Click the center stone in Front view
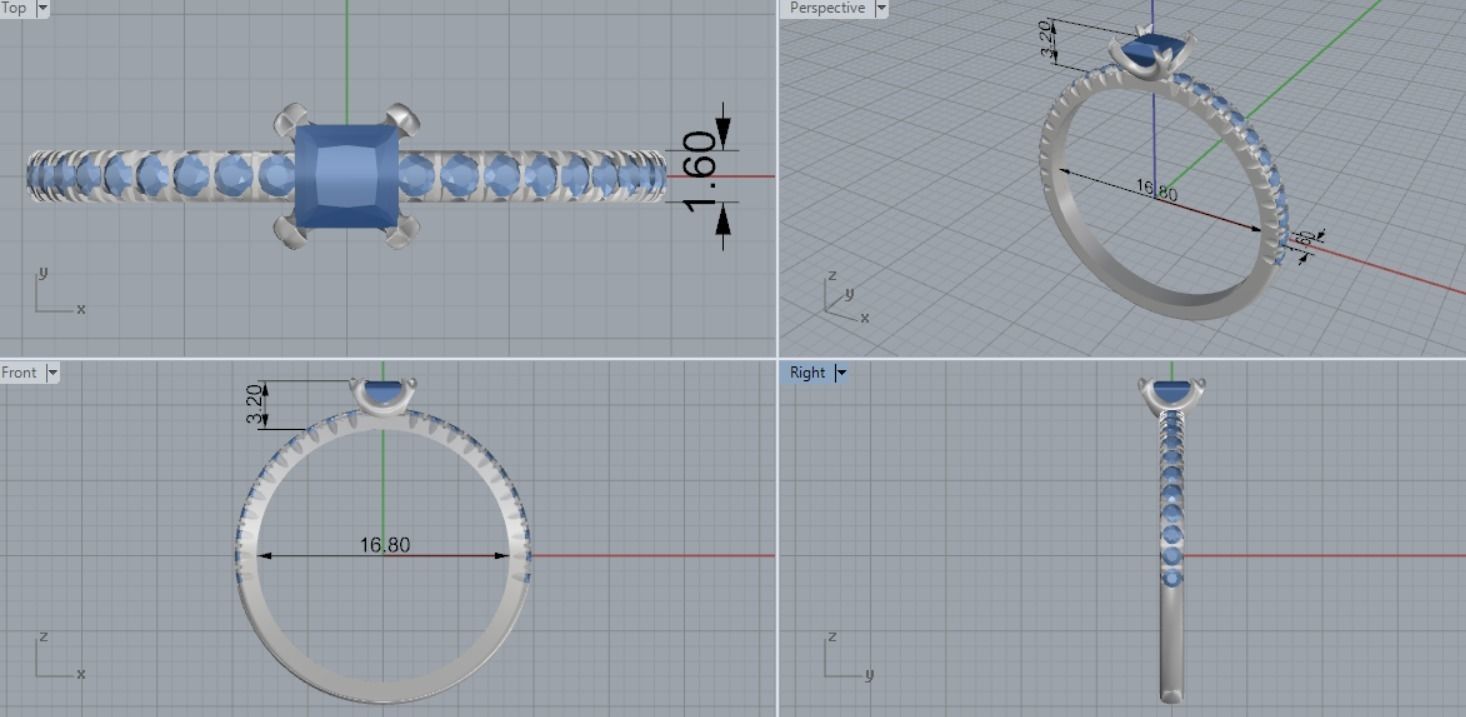This screenshot has height=717, width=1466. click(x=384, y=391)
